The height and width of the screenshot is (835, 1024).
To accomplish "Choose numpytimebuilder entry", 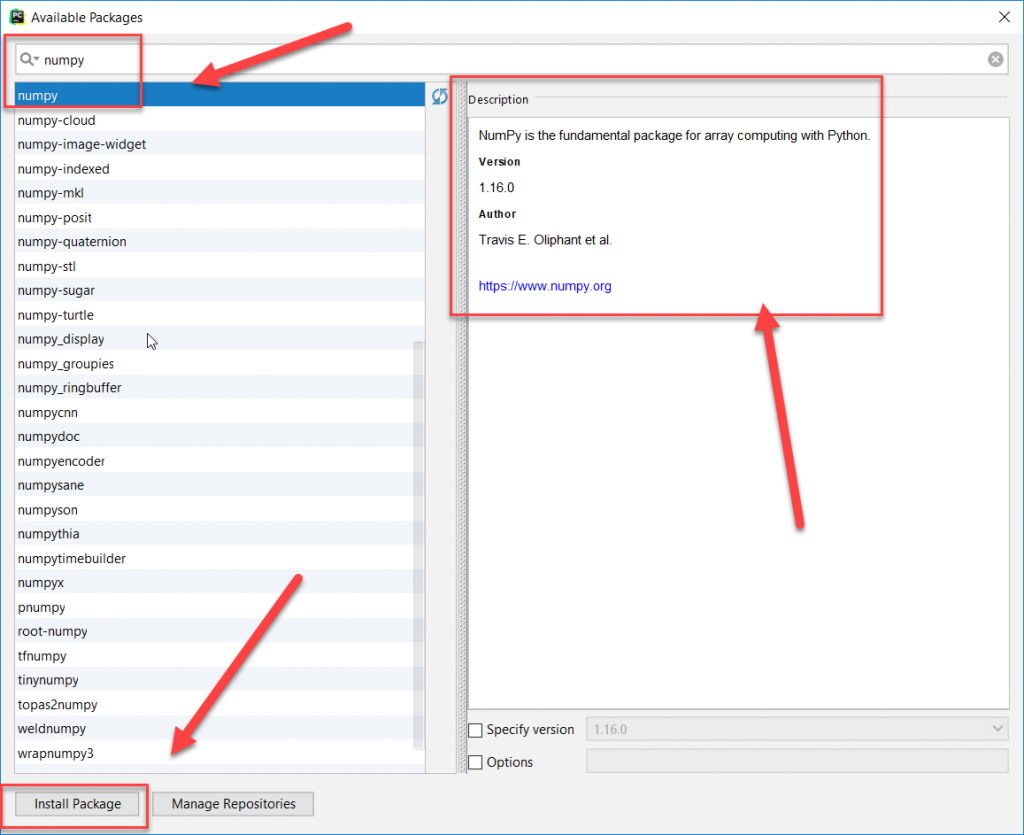I will point(220,558).
